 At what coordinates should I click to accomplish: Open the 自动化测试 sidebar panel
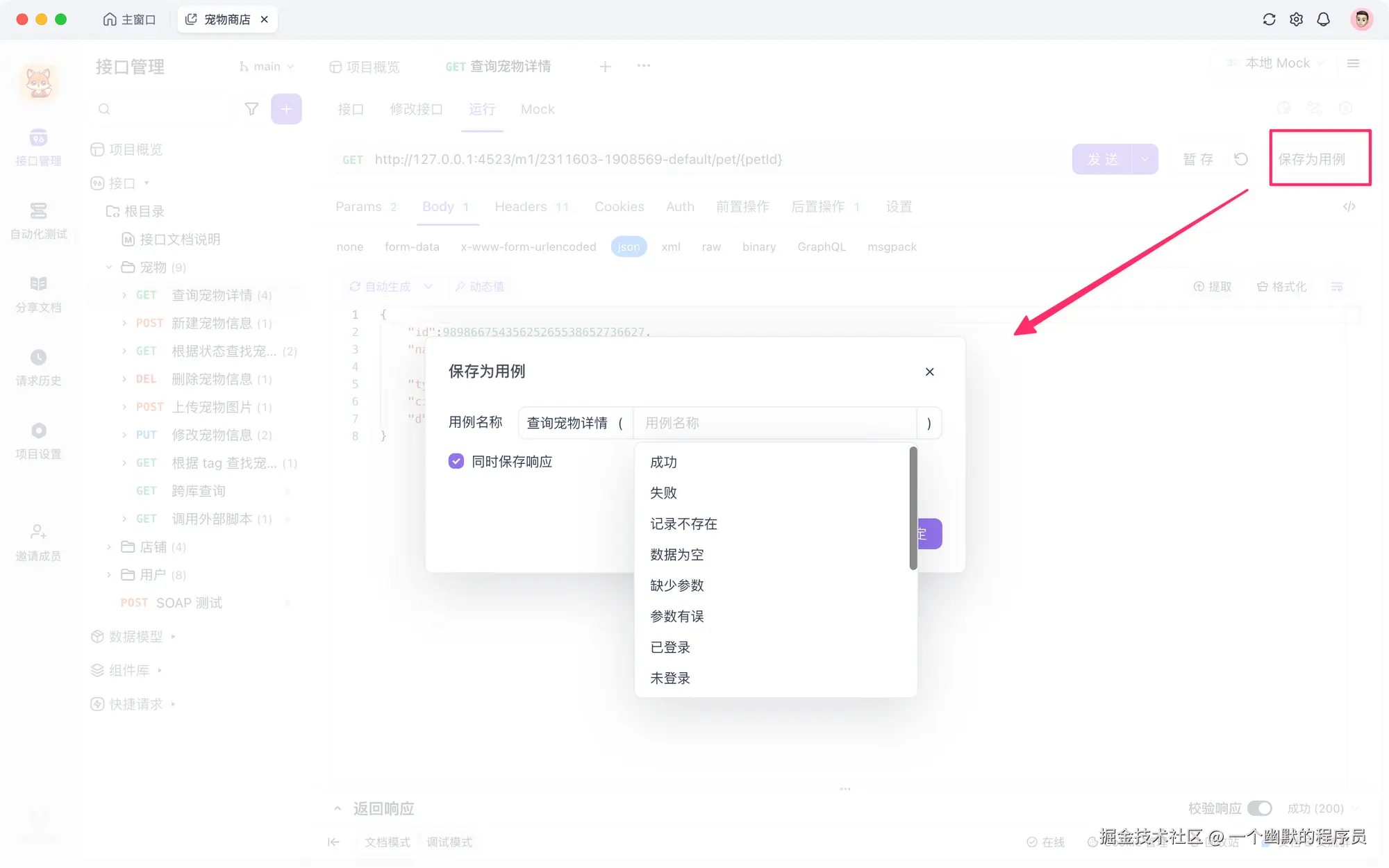coord(38,222)
